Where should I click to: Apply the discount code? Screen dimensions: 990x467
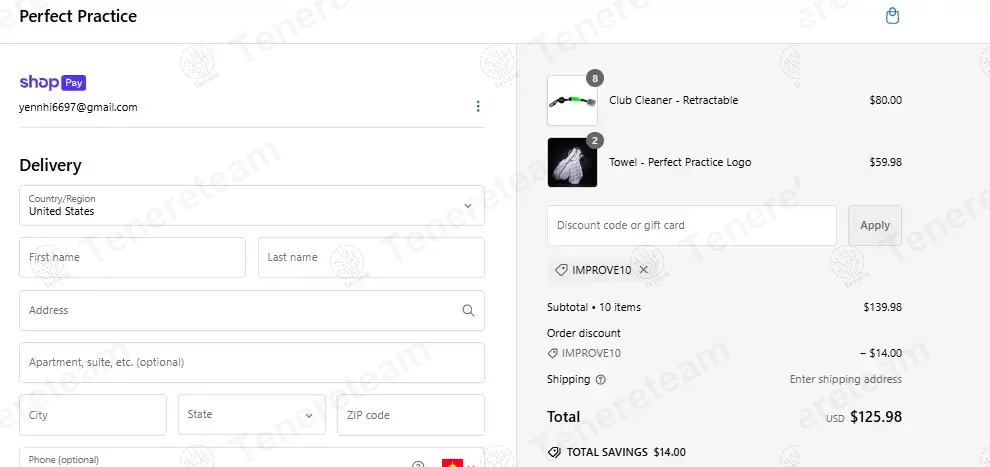click(x=874, y=225)
